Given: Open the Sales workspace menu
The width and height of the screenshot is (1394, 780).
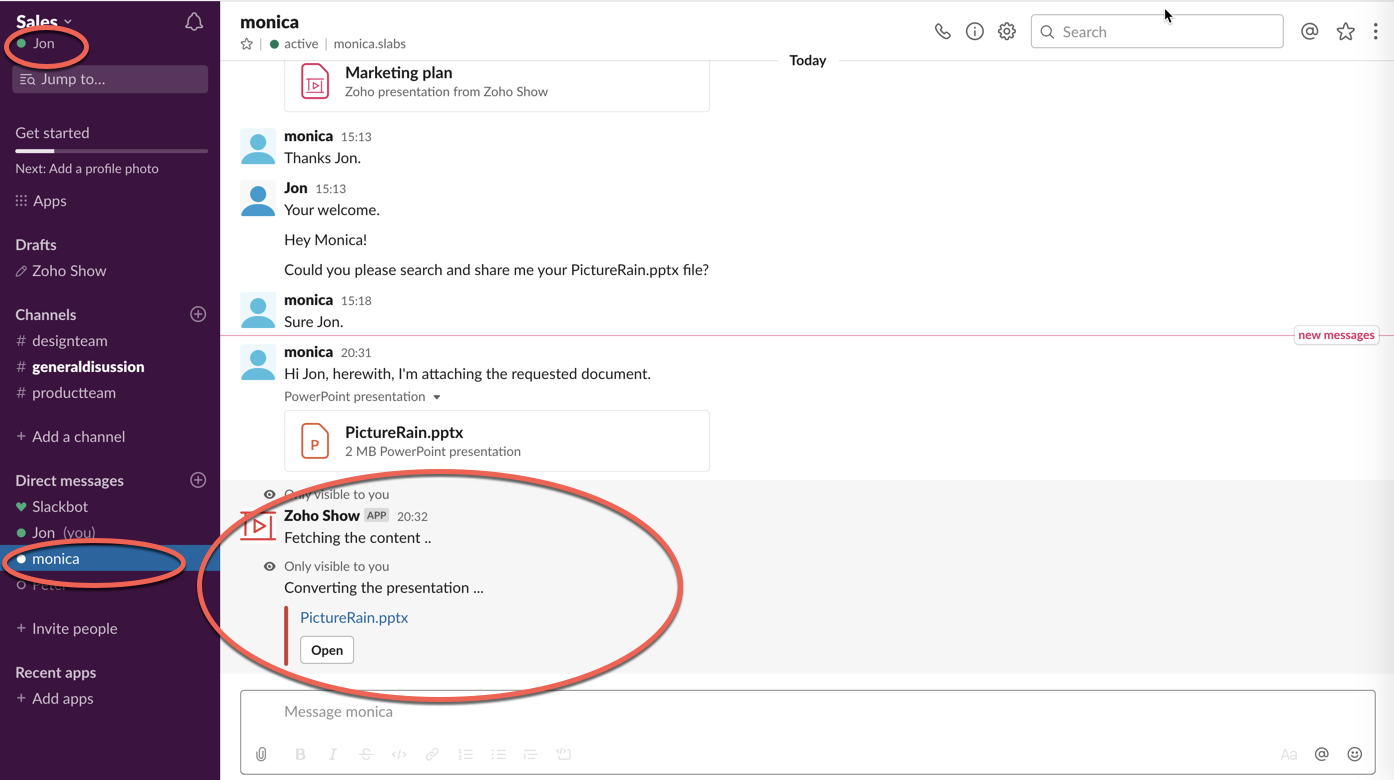Looking at the screenshot, I should click(44, 21).
